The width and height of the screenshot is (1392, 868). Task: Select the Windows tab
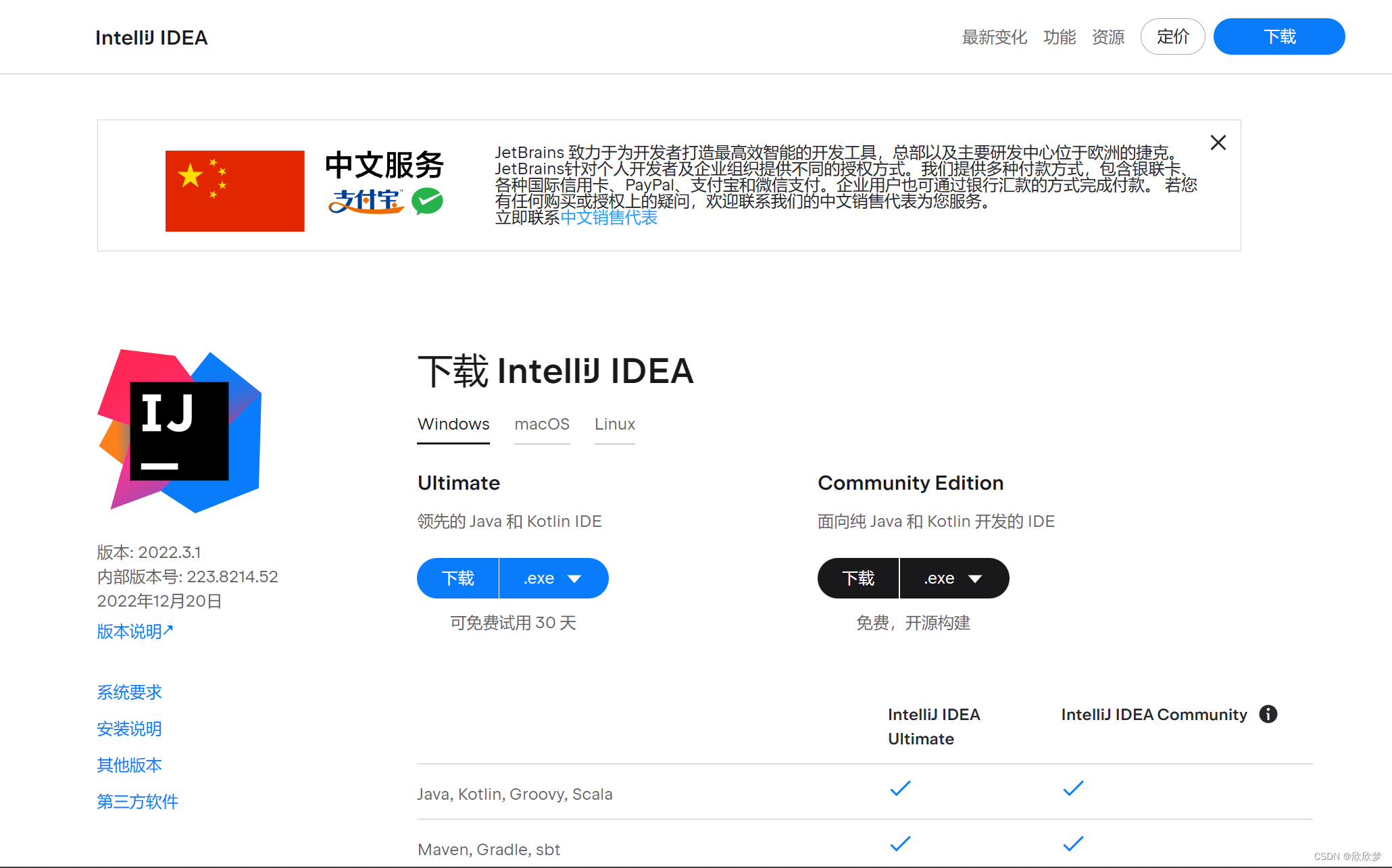[453, 424]
